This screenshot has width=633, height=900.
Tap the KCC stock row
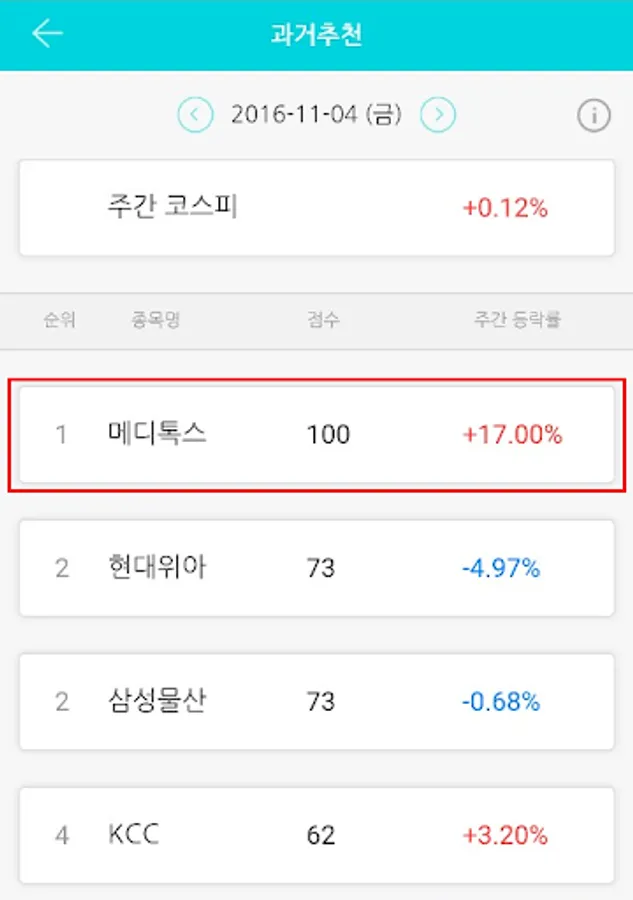[x=316, y=835]
